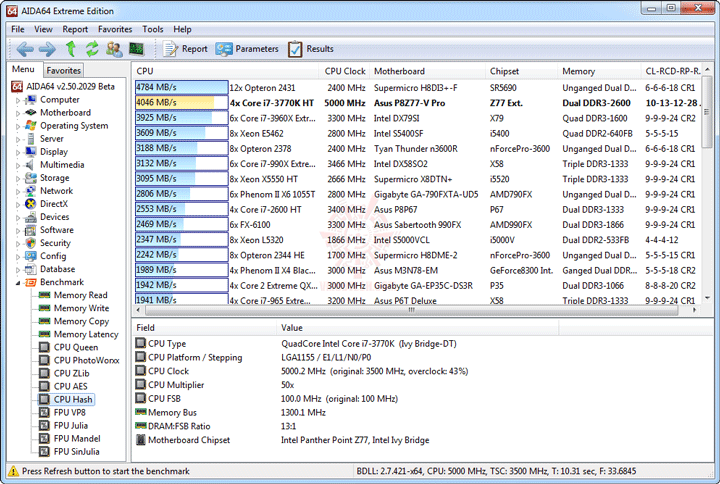This screenshot has height=484, width=720.
Task: Select the Devices icon in tree
Action: (31, 217)
